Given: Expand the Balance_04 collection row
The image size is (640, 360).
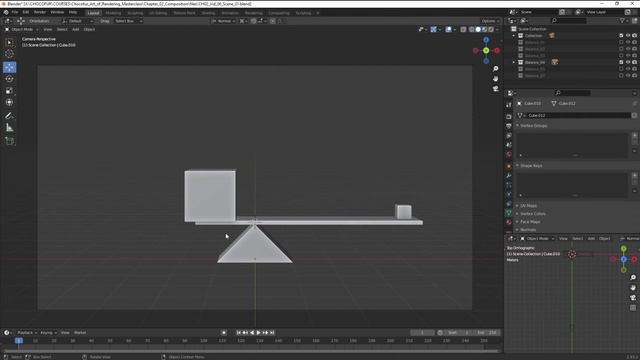Looking at the screenshot, I should point(514,62).
